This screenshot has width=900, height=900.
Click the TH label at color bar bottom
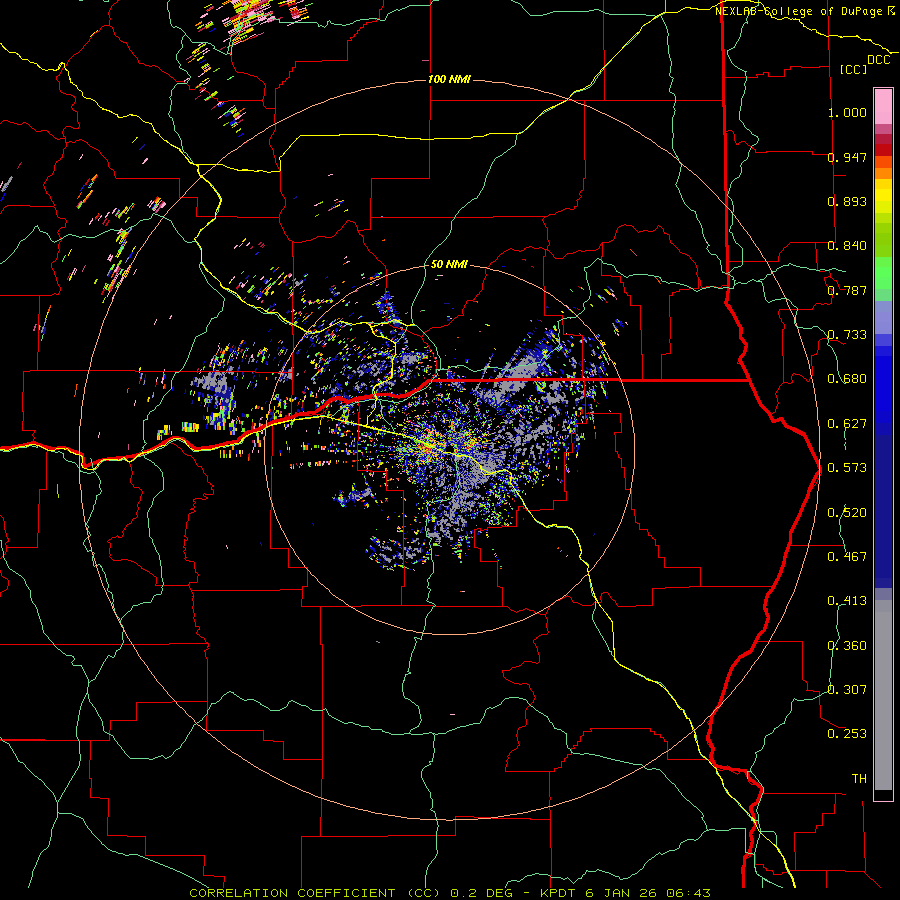coord(859,779)
